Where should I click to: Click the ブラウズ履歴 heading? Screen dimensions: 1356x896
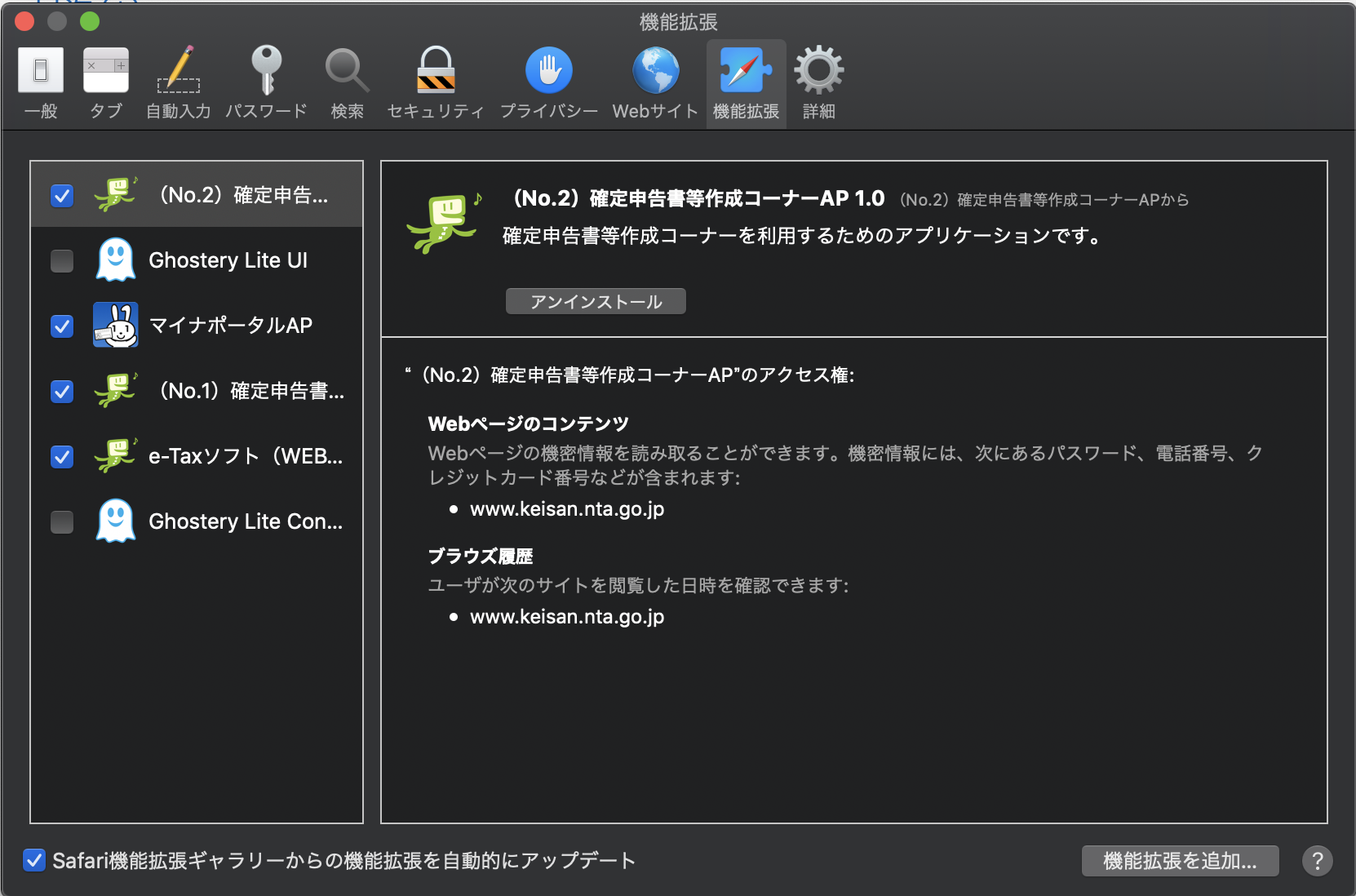pos(481,557)
